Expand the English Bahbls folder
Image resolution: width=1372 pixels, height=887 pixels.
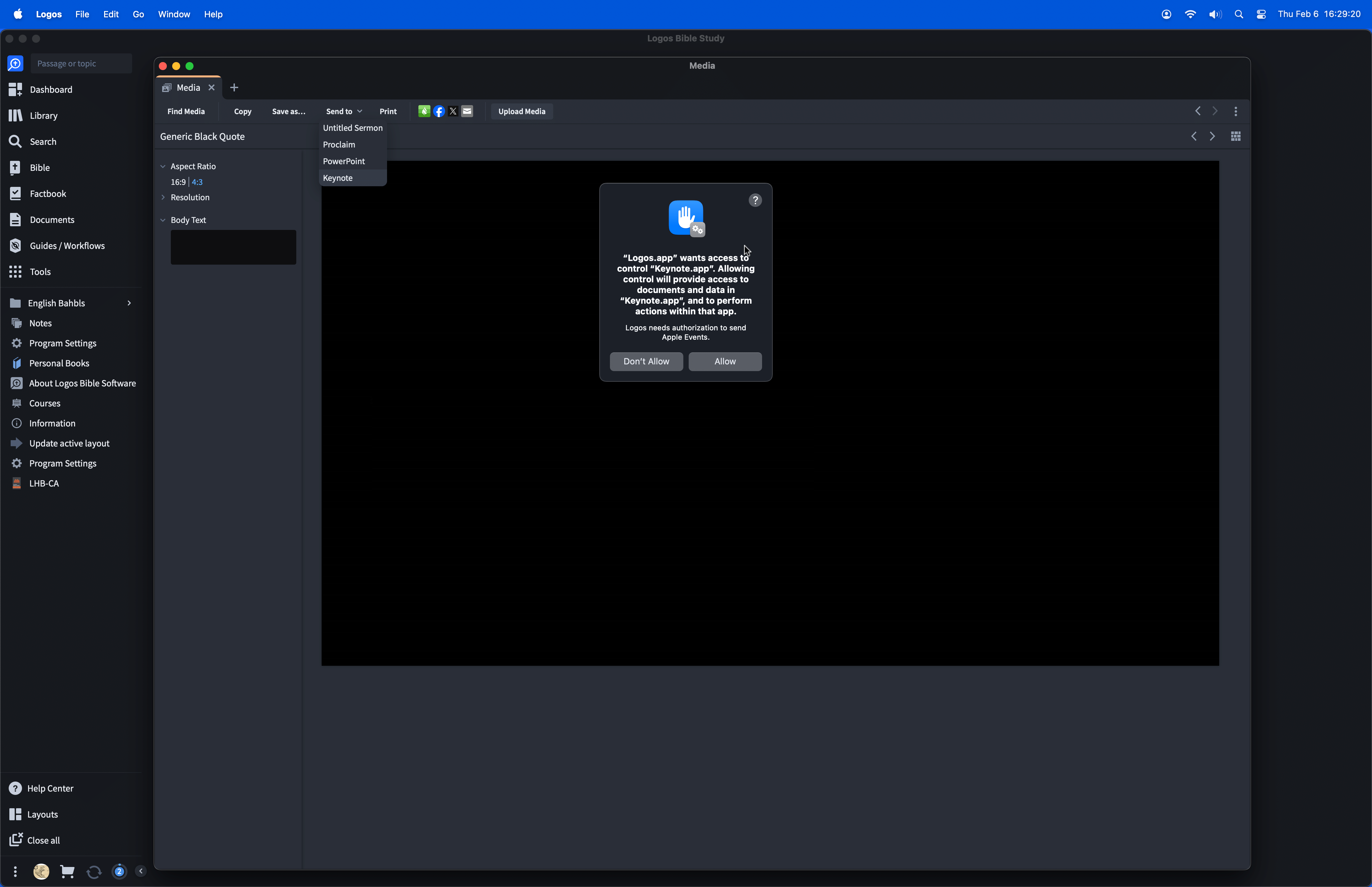[x=129, y=303]
